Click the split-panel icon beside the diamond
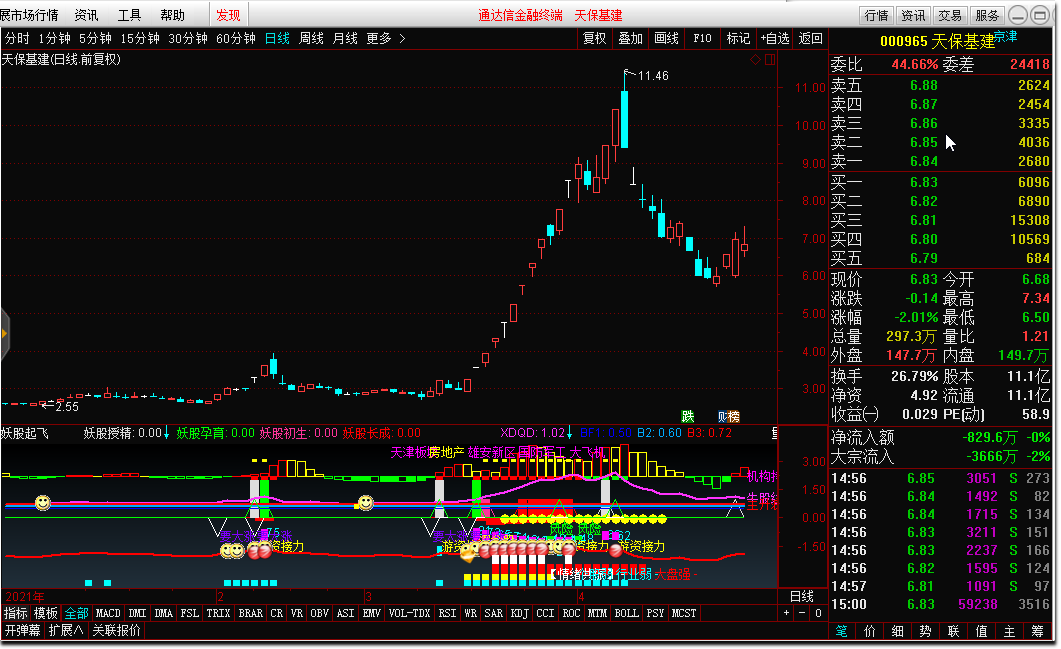 [x=770, y=60]
